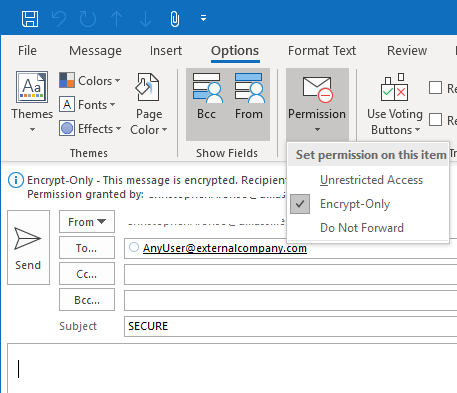457x393 pixels.
Task: Click the Undo arrow icon
Action: coord(59,19)
